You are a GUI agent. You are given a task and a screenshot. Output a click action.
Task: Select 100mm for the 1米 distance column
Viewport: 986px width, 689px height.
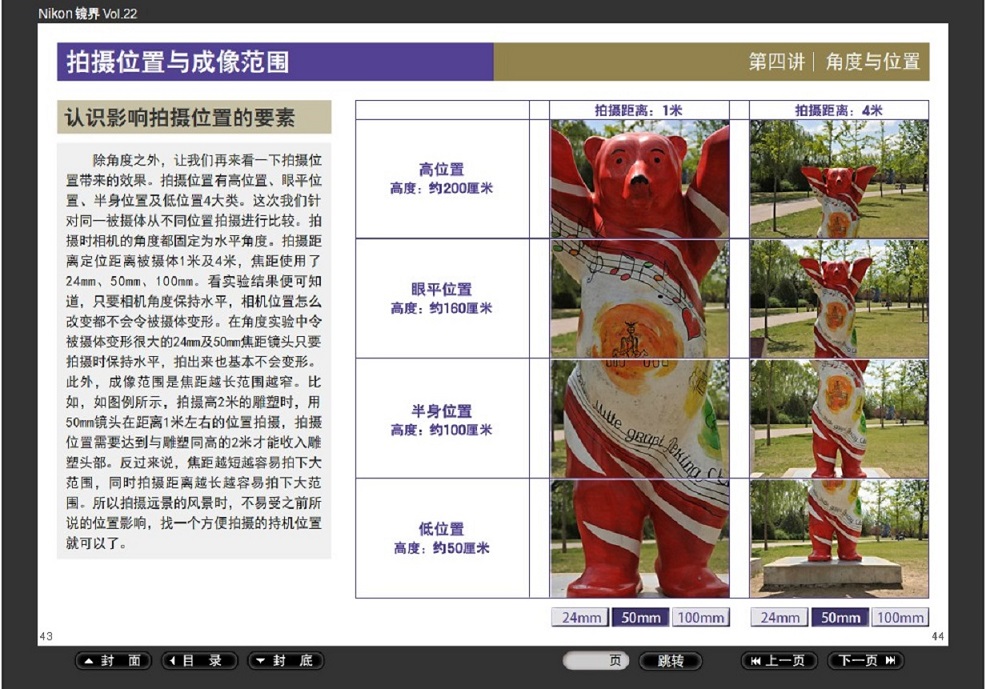tap(700, 617)
